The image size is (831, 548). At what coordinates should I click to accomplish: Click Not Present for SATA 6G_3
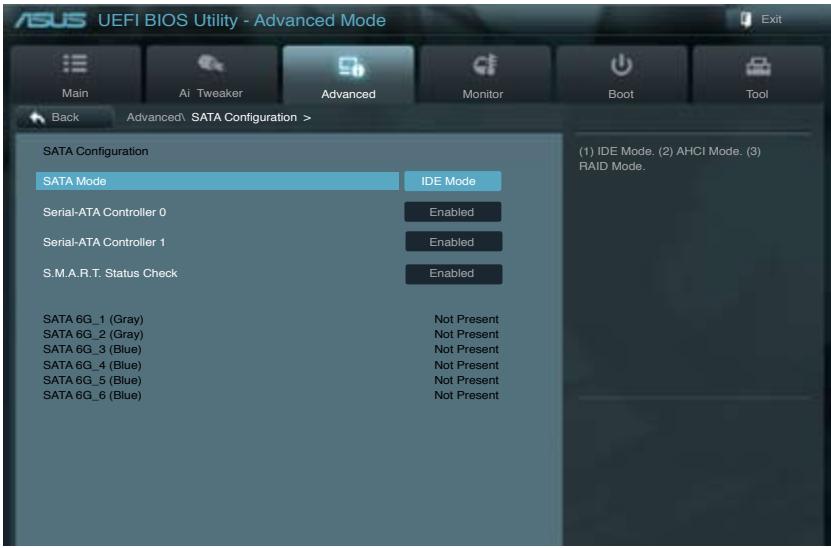[466, 349]
